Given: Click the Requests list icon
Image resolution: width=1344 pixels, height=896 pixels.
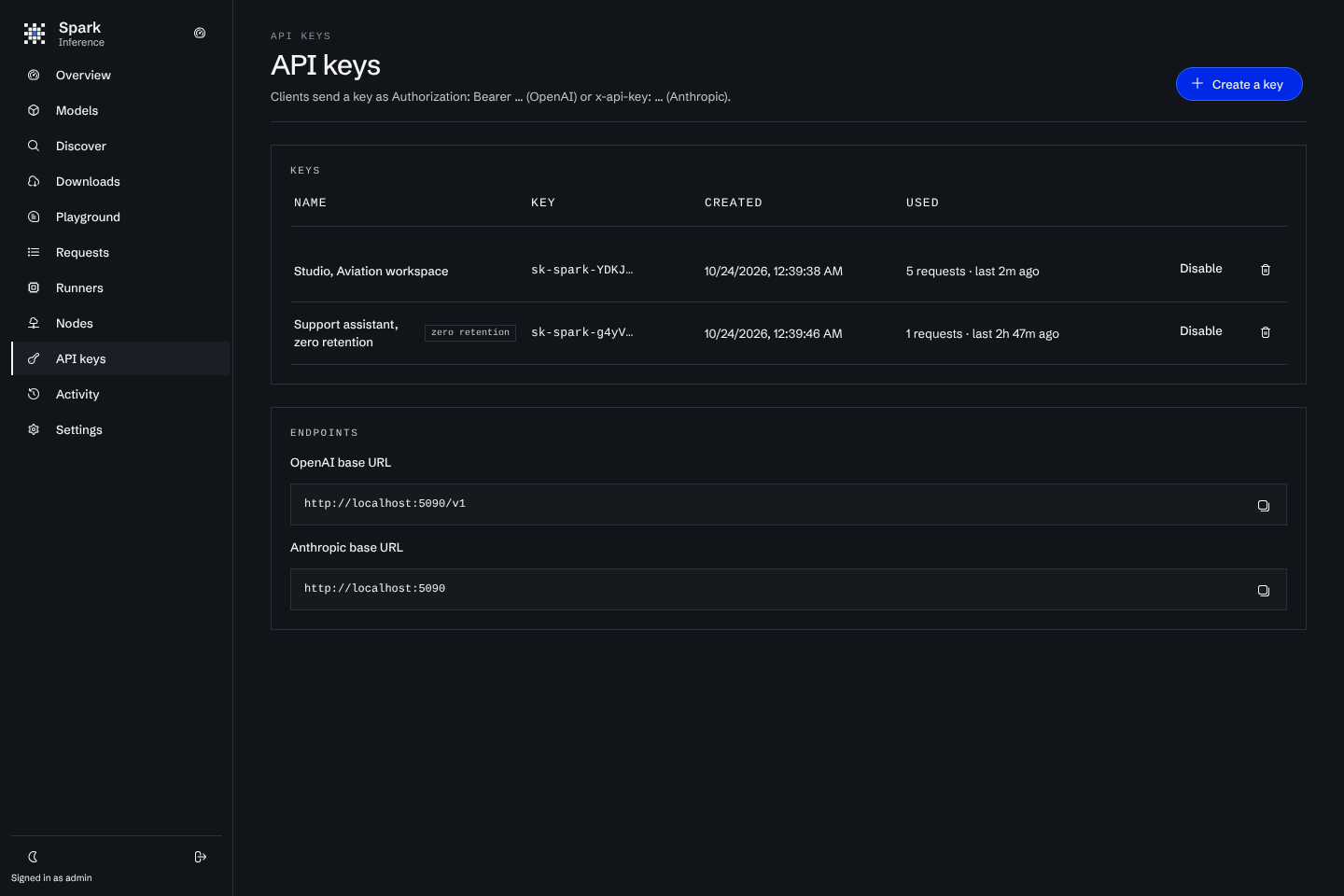Looking at the screenshot, I should pyautogui.click(x=34, y=252).
